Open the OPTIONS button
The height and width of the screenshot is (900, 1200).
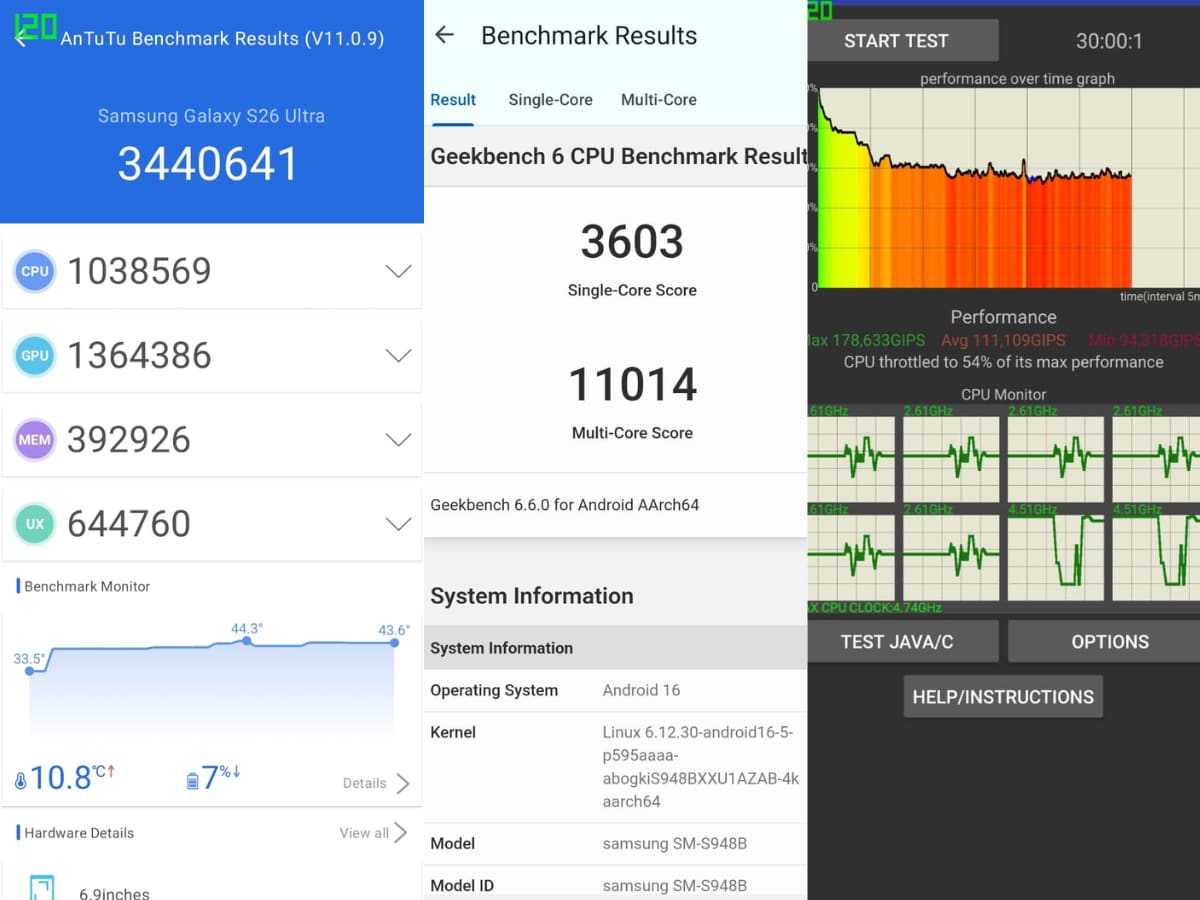pos(1108,642)
